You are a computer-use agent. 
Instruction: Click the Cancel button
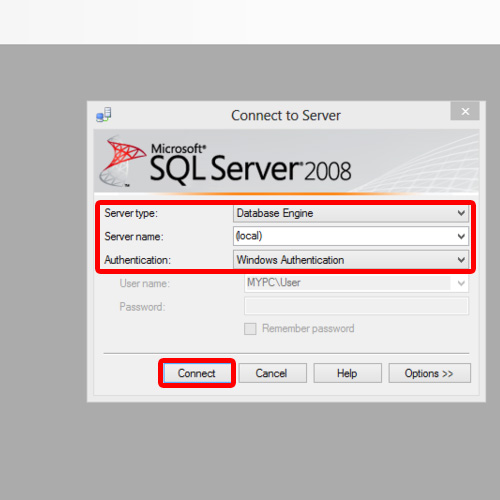(x=273, y=373)
